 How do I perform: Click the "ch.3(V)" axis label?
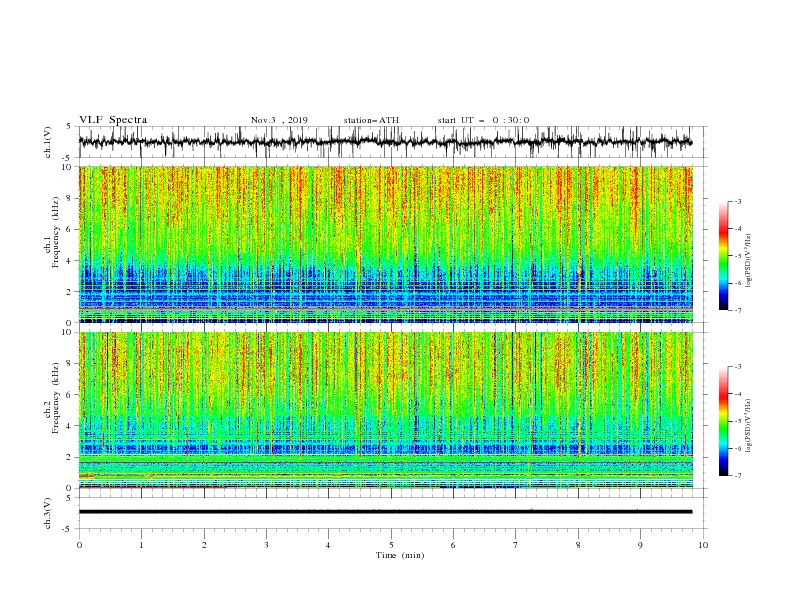(x=48, y=513)
